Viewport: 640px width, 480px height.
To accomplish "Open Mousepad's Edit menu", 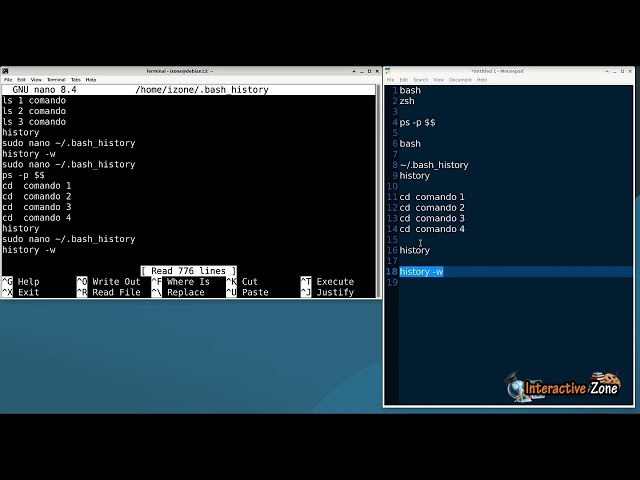I will click(x=404, y=80).
